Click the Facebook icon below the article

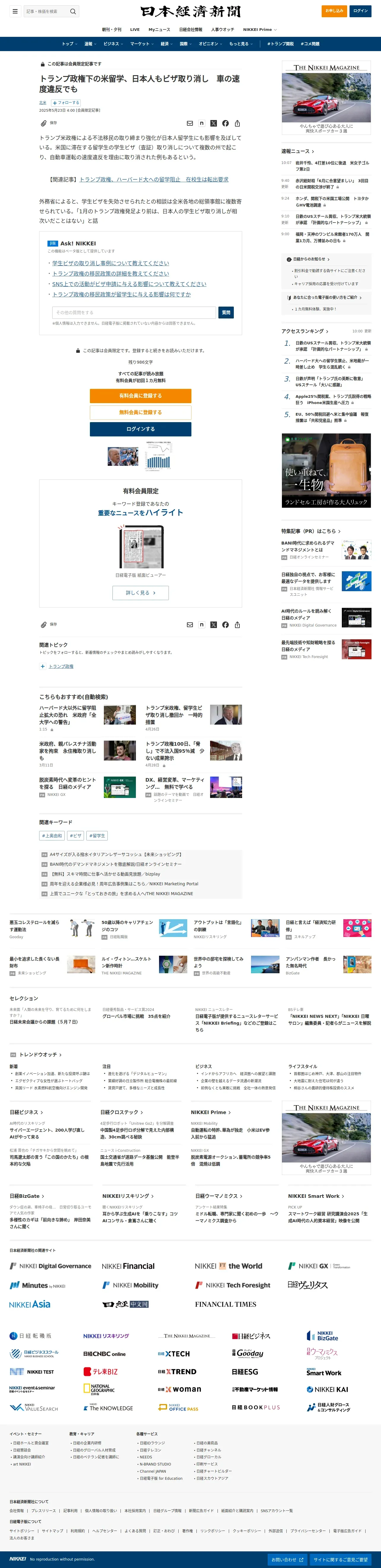[x=226, y=624]
